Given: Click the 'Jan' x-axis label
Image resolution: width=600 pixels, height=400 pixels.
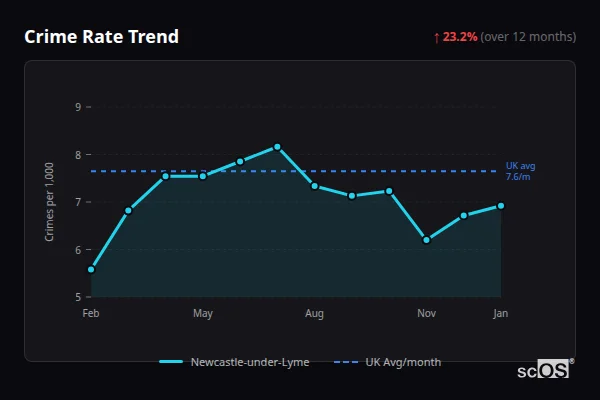Looking at the screenshot, I should click(501, 313).
